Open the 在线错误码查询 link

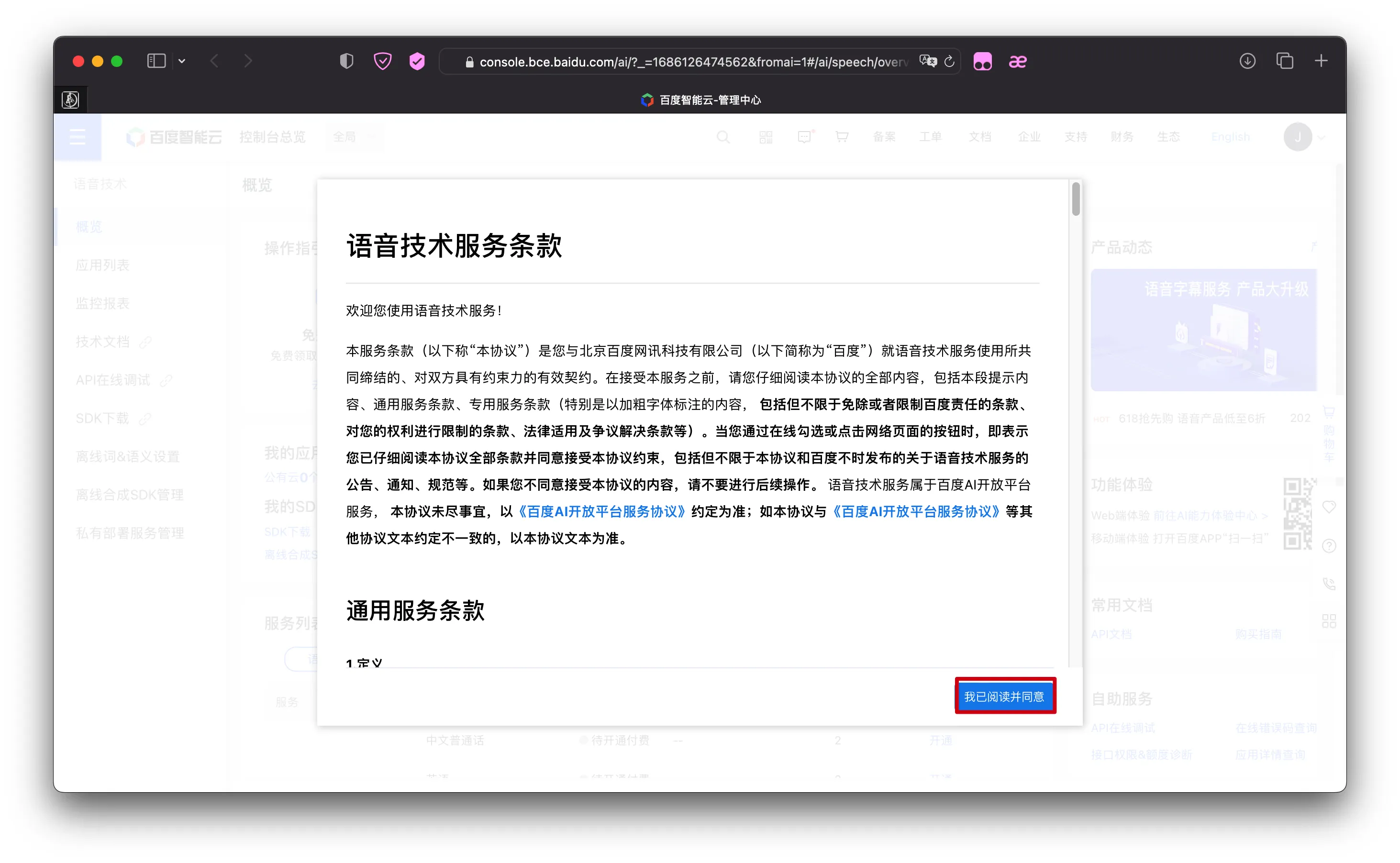[1276, 728]
